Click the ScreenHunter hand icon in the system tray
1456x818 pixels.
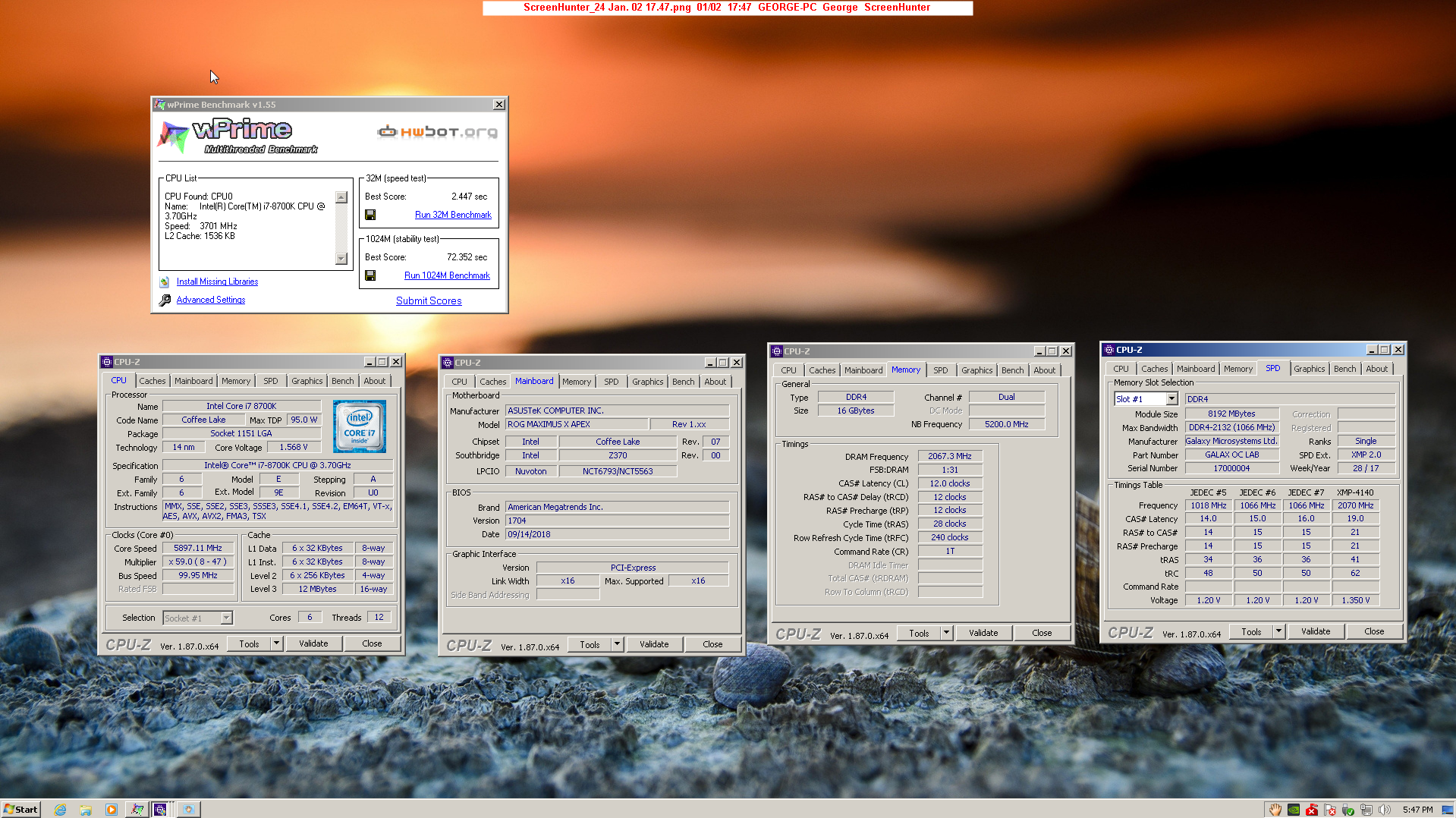[x=1275, y=810]
